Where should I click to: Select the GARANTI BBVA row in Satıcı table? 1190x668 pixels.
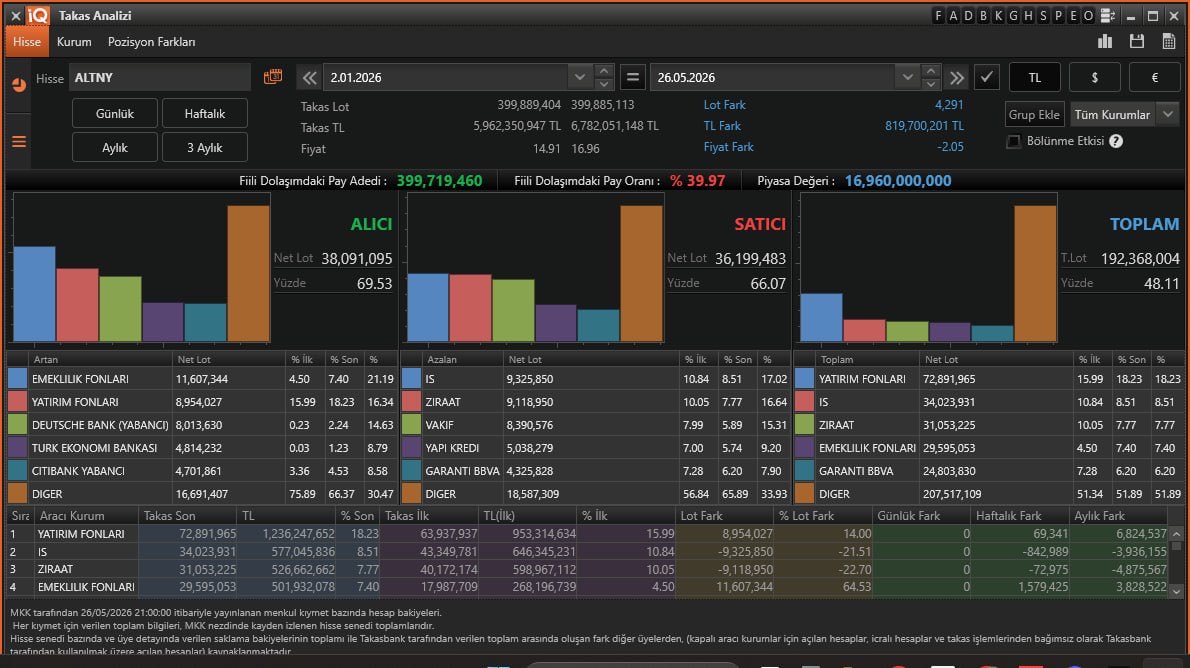coord(596,471)
